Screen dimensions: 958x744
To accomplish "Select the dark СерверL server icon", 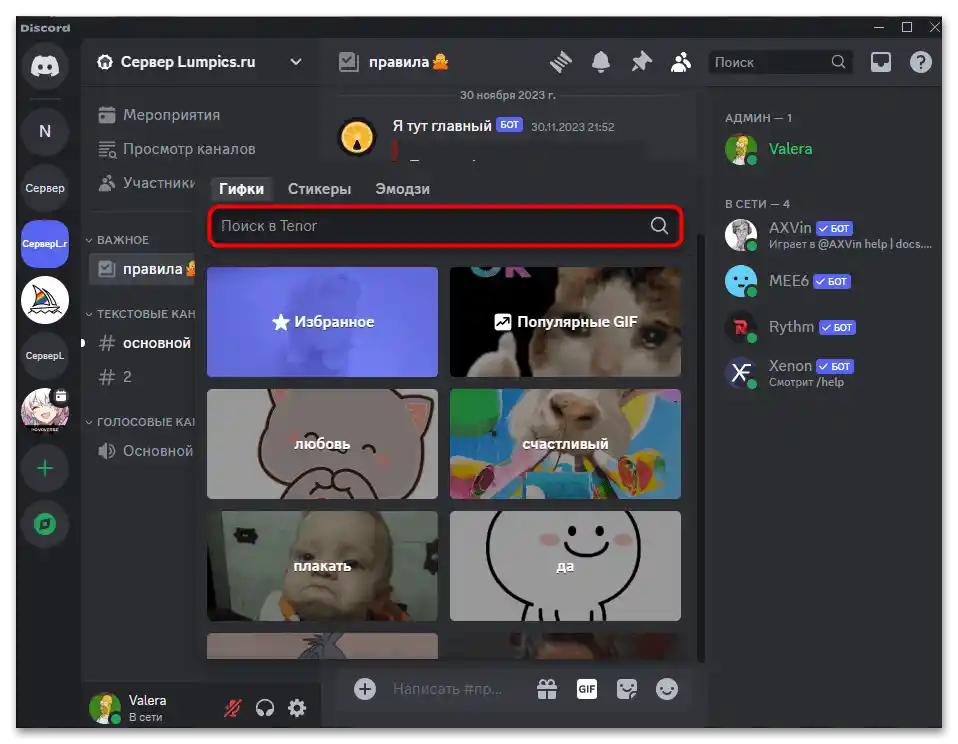I will (45, 356).
